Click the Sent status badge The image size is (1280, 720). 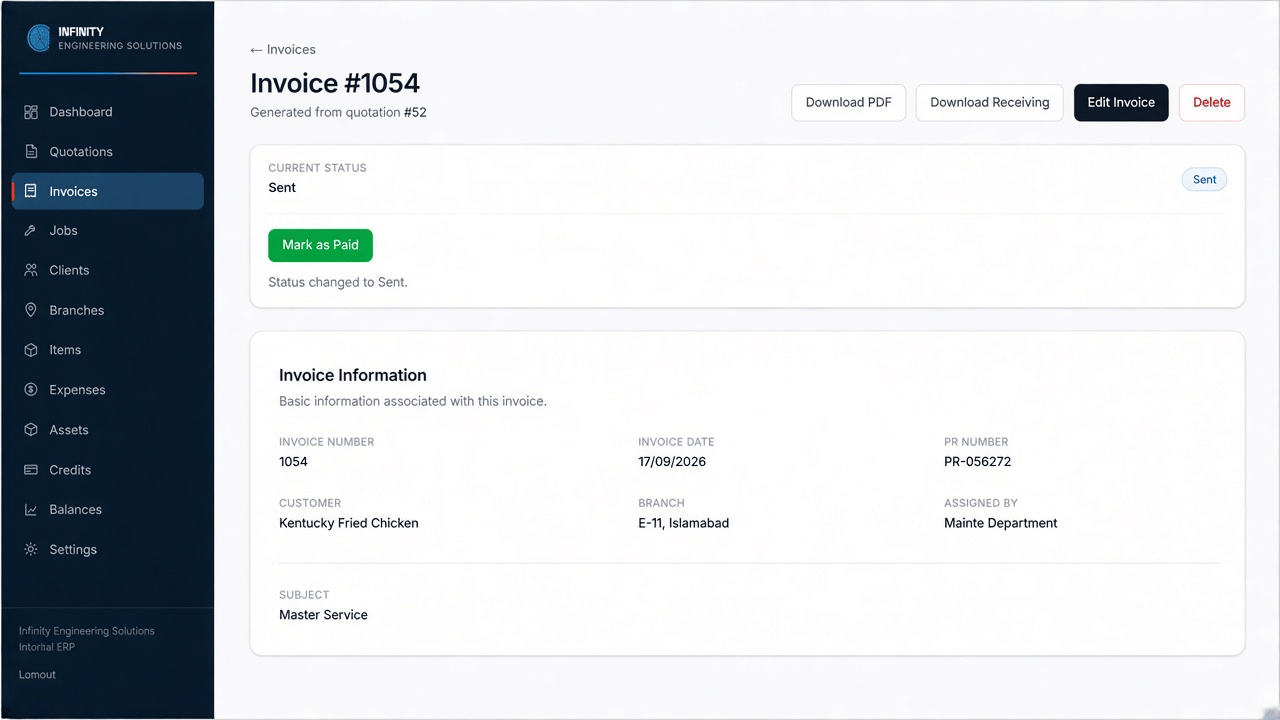[x=1204, y=180]
